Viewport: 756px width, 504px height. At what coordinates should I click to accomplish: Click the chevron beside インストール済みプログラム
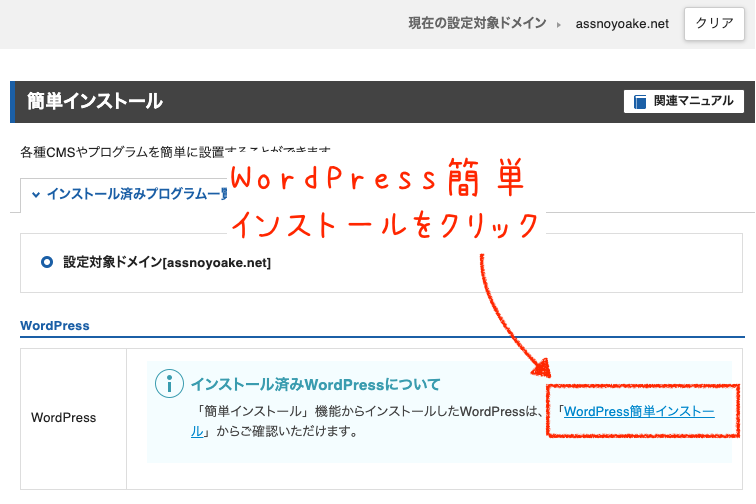pyautogui.click(x=36, y=195)
